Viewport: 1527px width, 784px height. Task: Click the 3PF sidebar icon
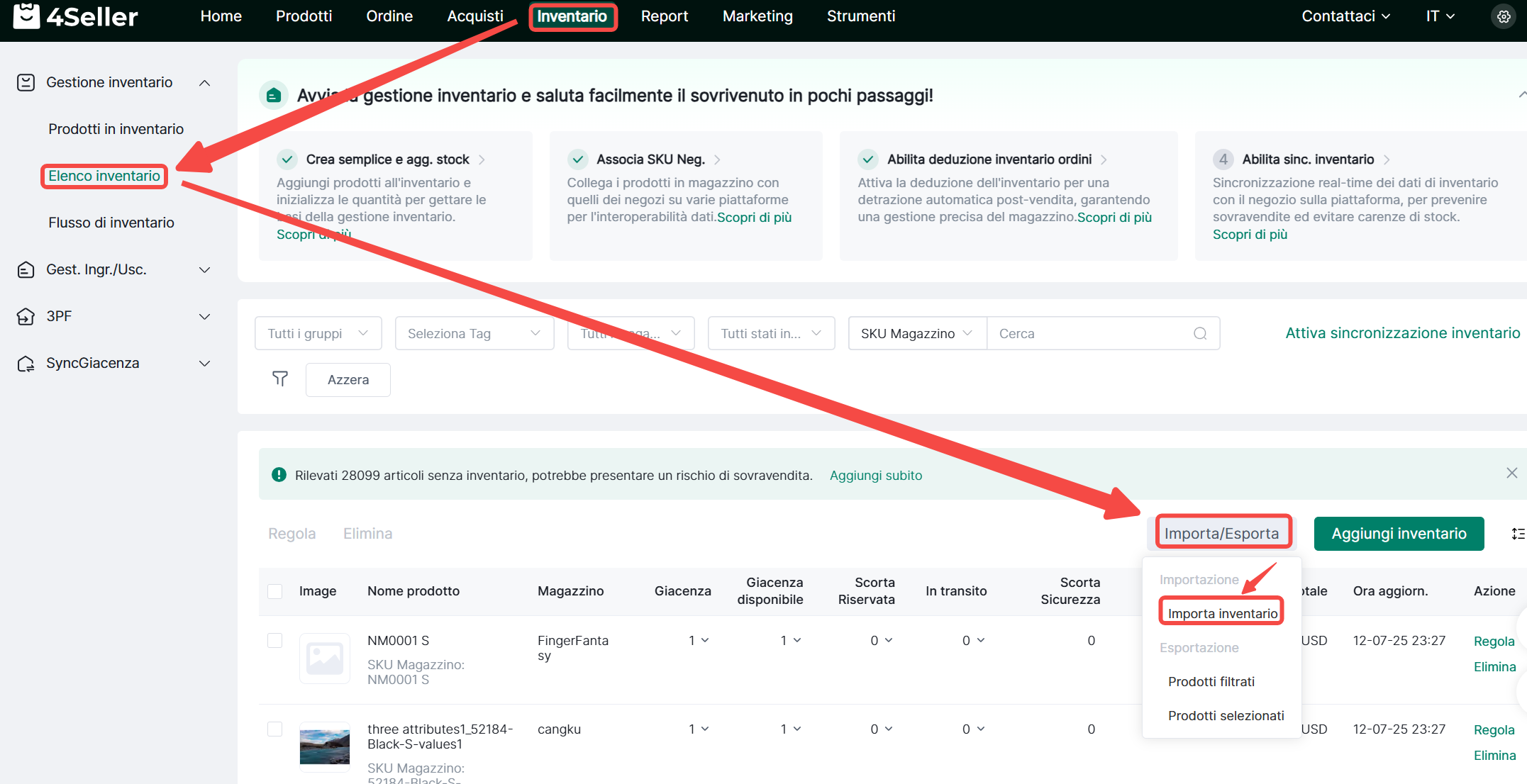(x=26, y=316)
